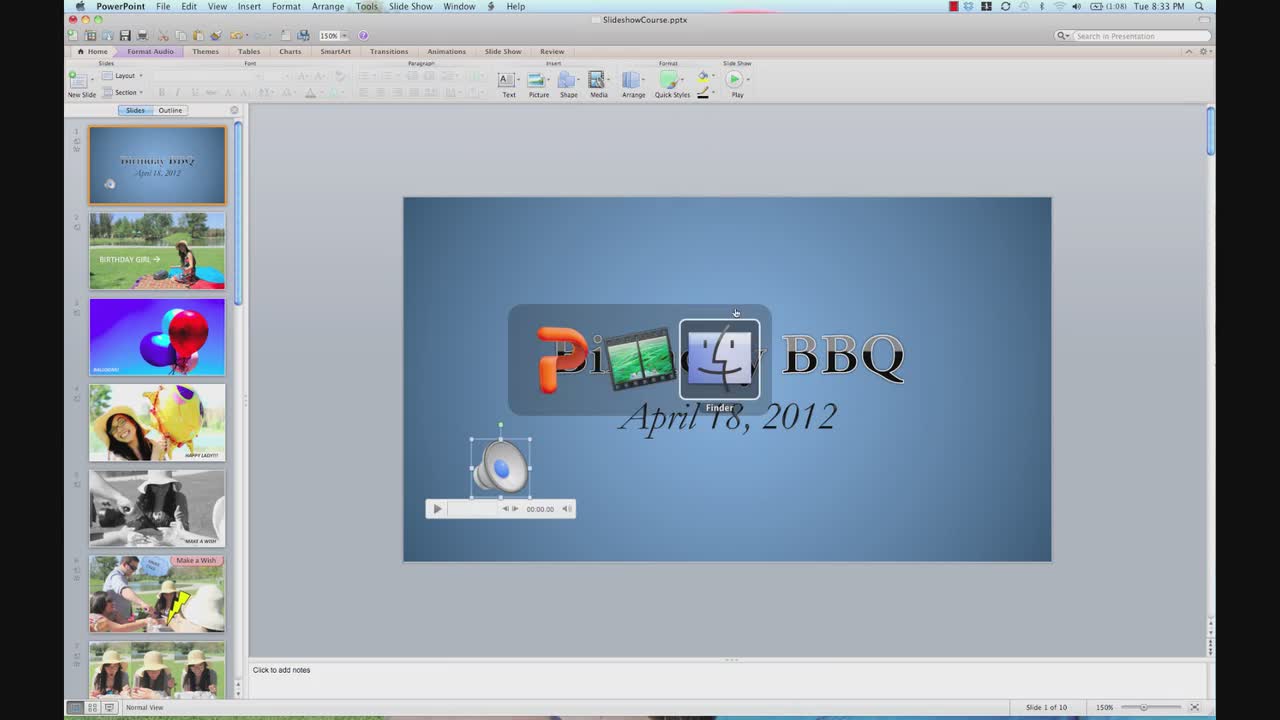The height and width of the screenshot is (720, 1280).
Task: Switch slide pane to Outline view
Action: click(170, 110)
